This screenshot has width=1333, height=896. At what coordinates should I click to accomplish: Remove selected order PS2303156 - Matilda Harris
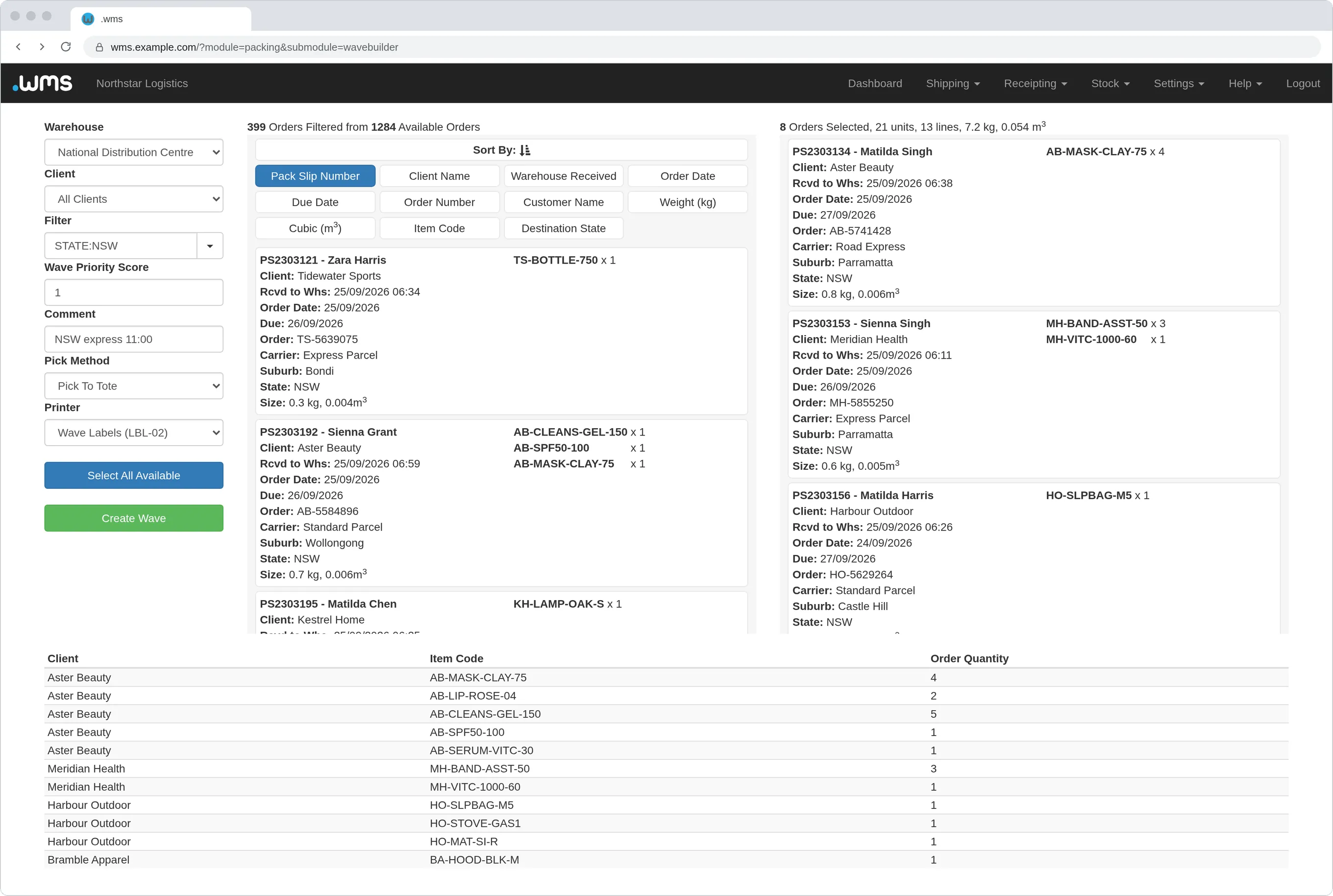click(x=1034, y=558)
